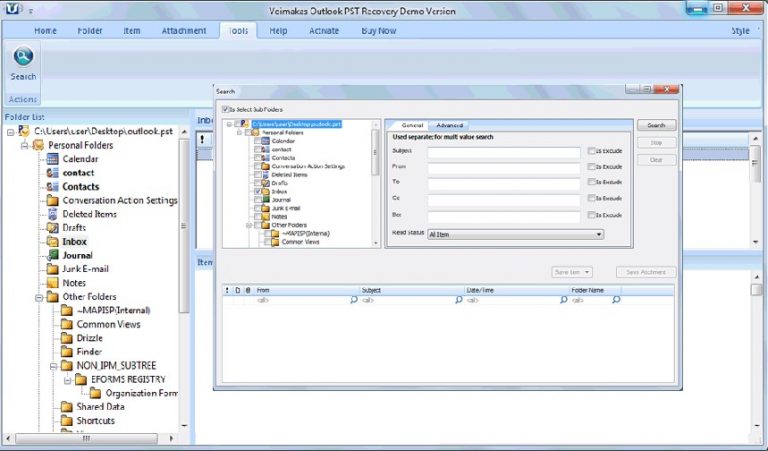Switch to the Advanced tab in Search dialog
Viewport: 768px width, 451px height.
coord(449,125)
